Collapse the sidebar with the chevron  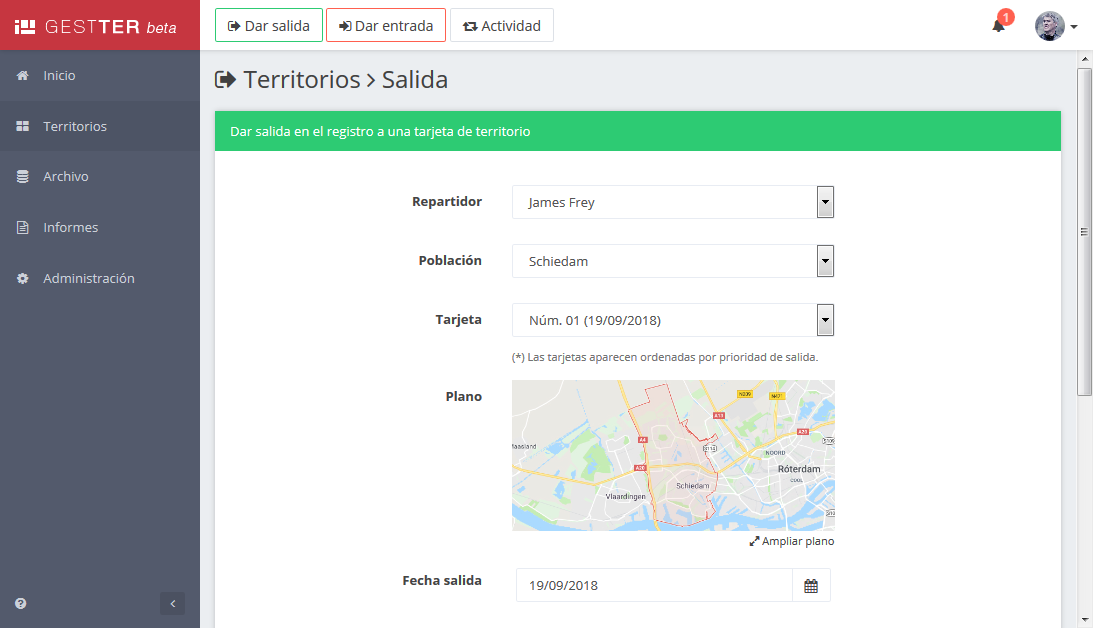click(x=173, y=604)
